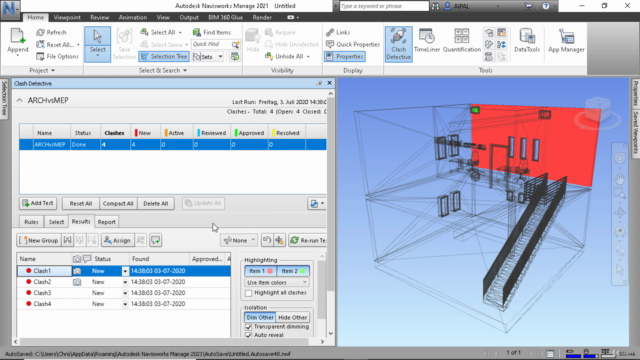The height and width of the screenshot is (360, 640).
Task: Toggle Transparent dimming checkbox
Action: pyautogui.click(x=249, y=327)
